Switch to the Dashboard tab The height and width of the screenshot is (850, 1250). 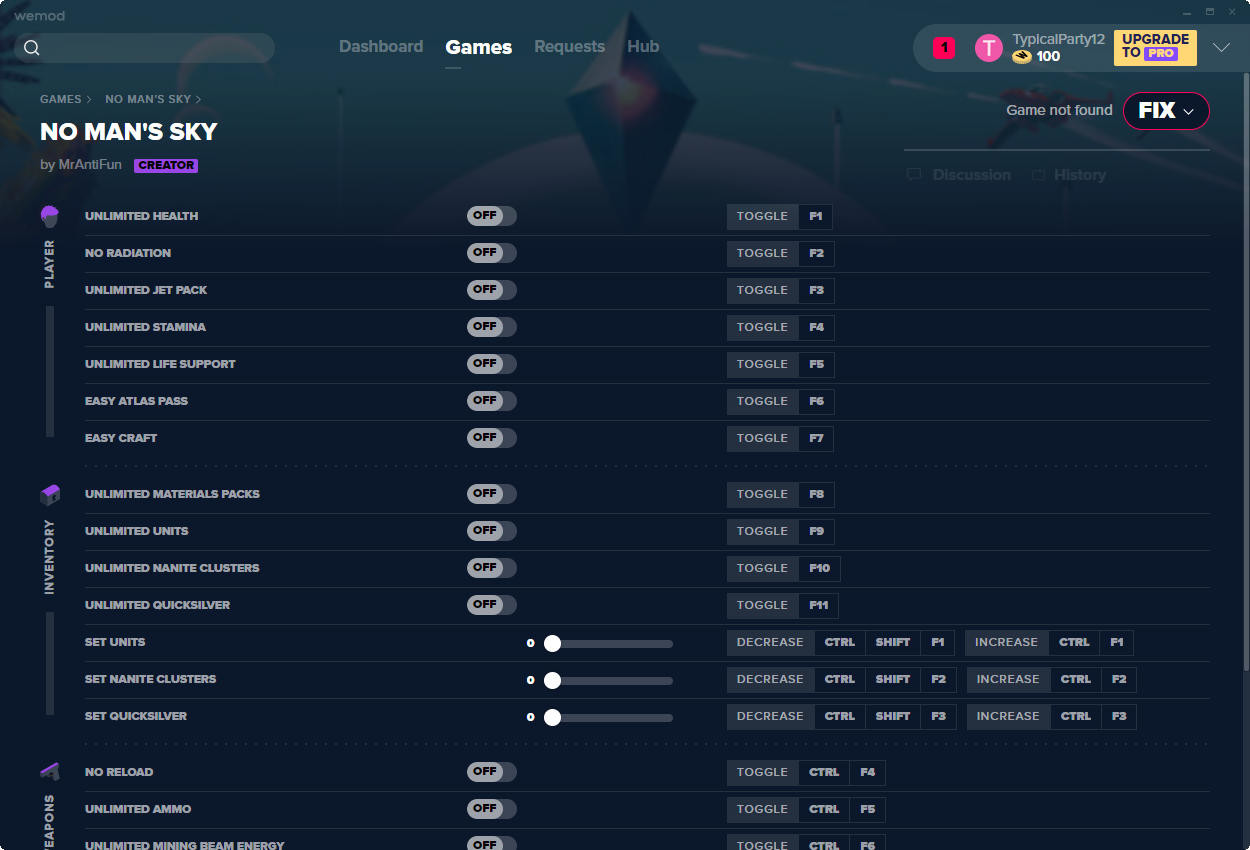[381, 47]
